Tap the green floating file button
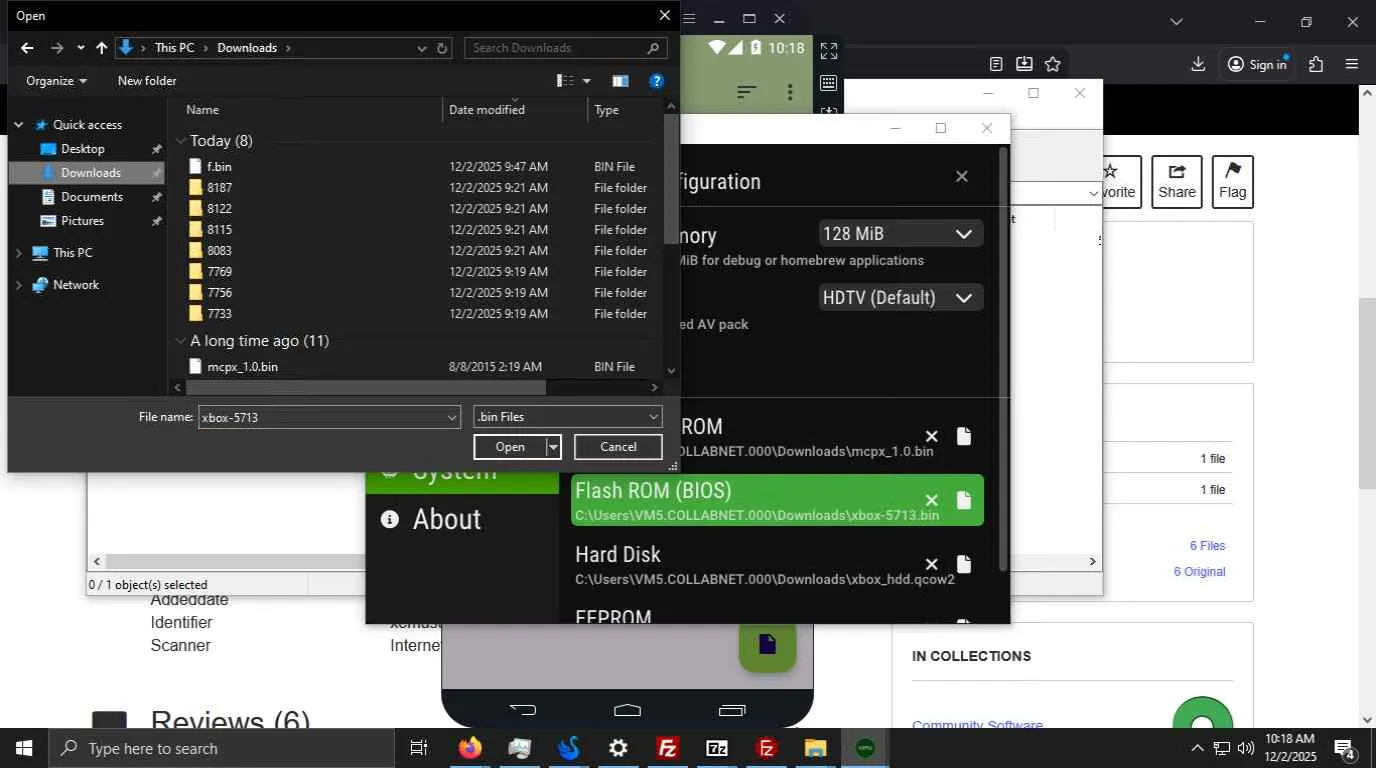The image size is (1376, 768). [767, 644]
